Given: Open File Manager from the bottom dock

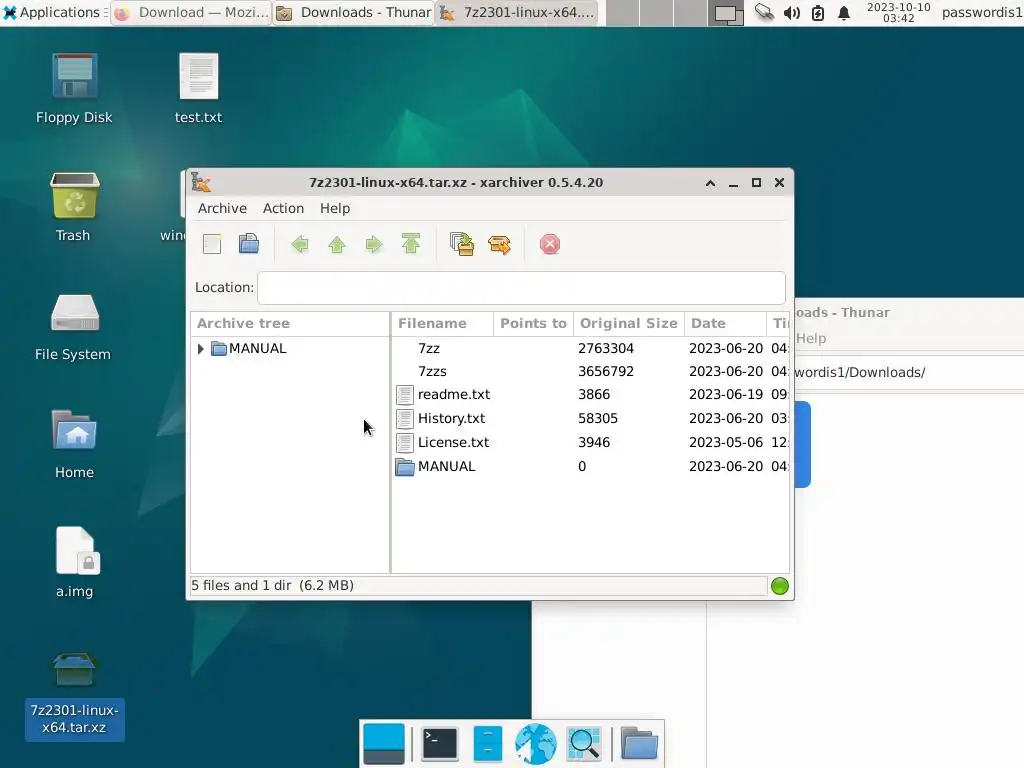Looking at the screenshot, I should point(487,744).
